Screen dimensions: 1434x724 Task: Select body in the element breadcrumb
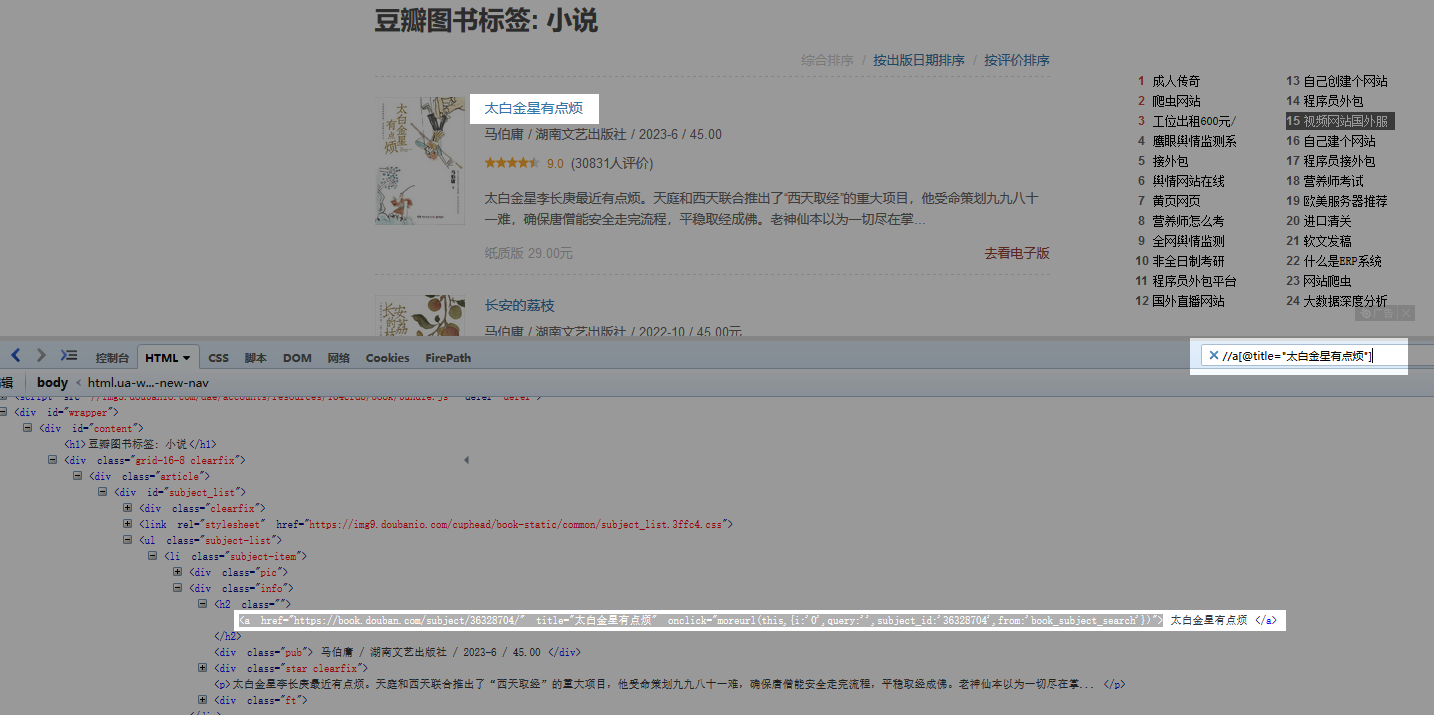point(52,382)
